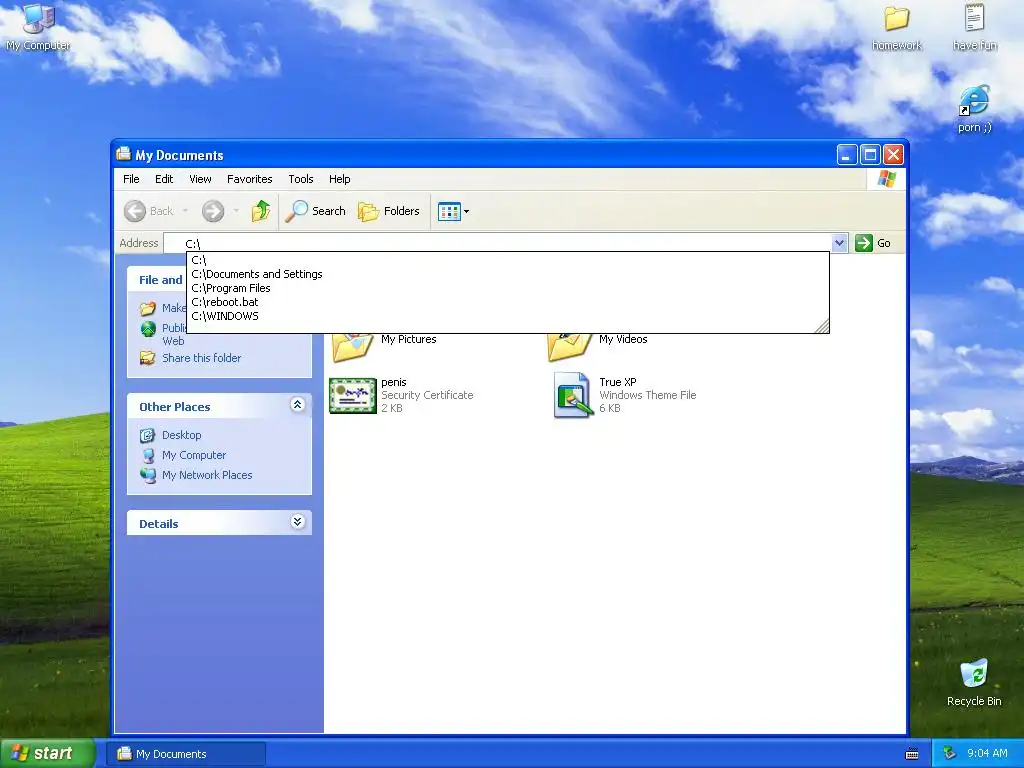1024x768 pixels.
Task: Select C:\Program Files suggestion
Action: point(508,288)
